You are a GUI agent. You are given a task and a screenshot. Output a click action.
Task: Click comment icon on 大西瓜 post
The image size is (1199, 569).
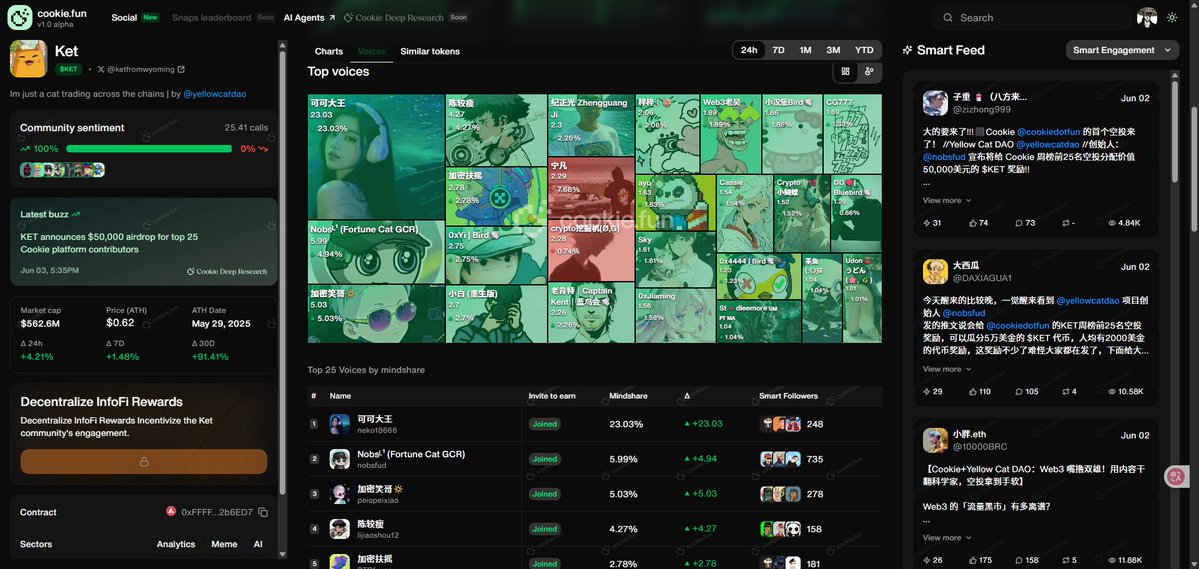1019,392
